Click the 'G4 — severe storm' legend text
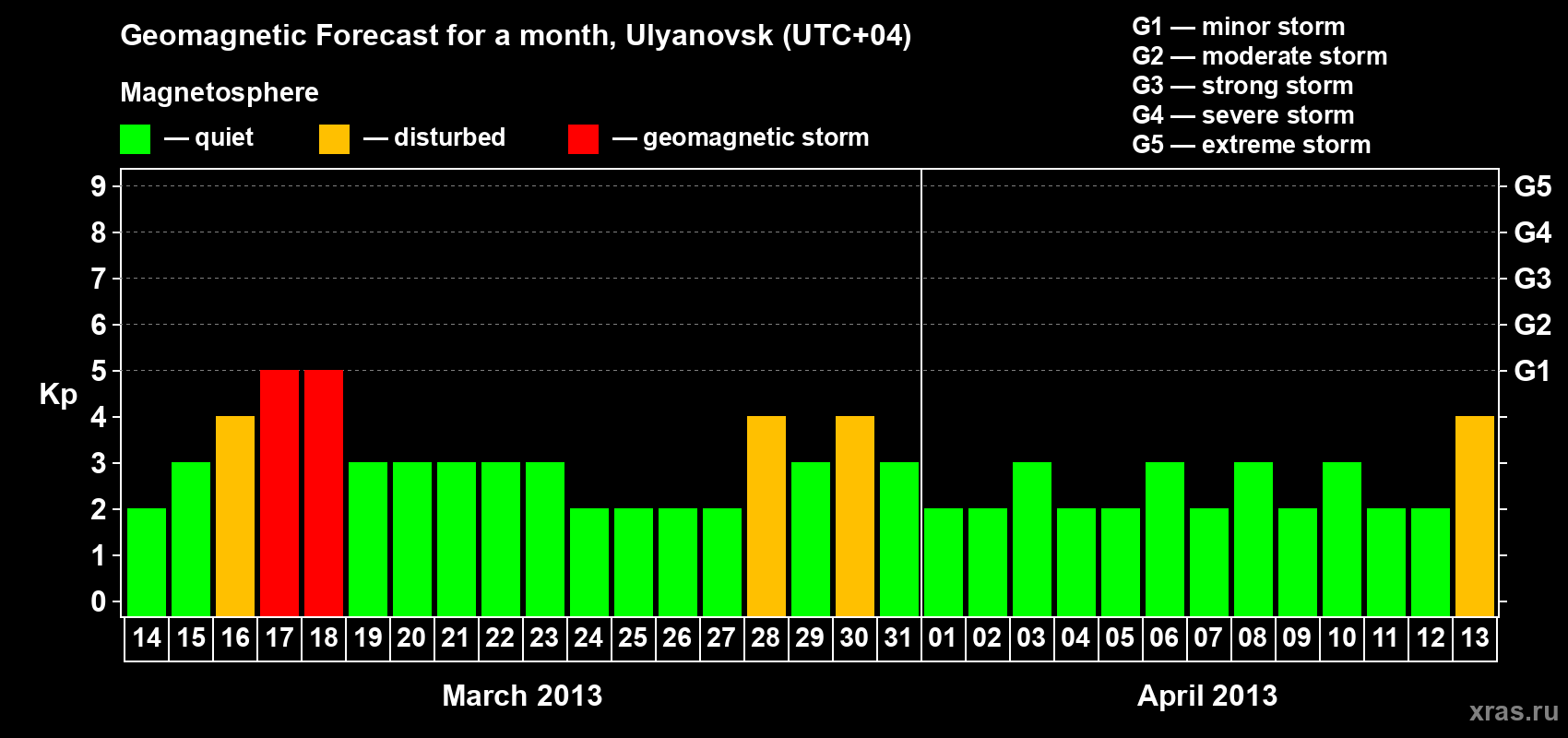The width and height of the screenshot is (1568, 738). coord(1243,115)
